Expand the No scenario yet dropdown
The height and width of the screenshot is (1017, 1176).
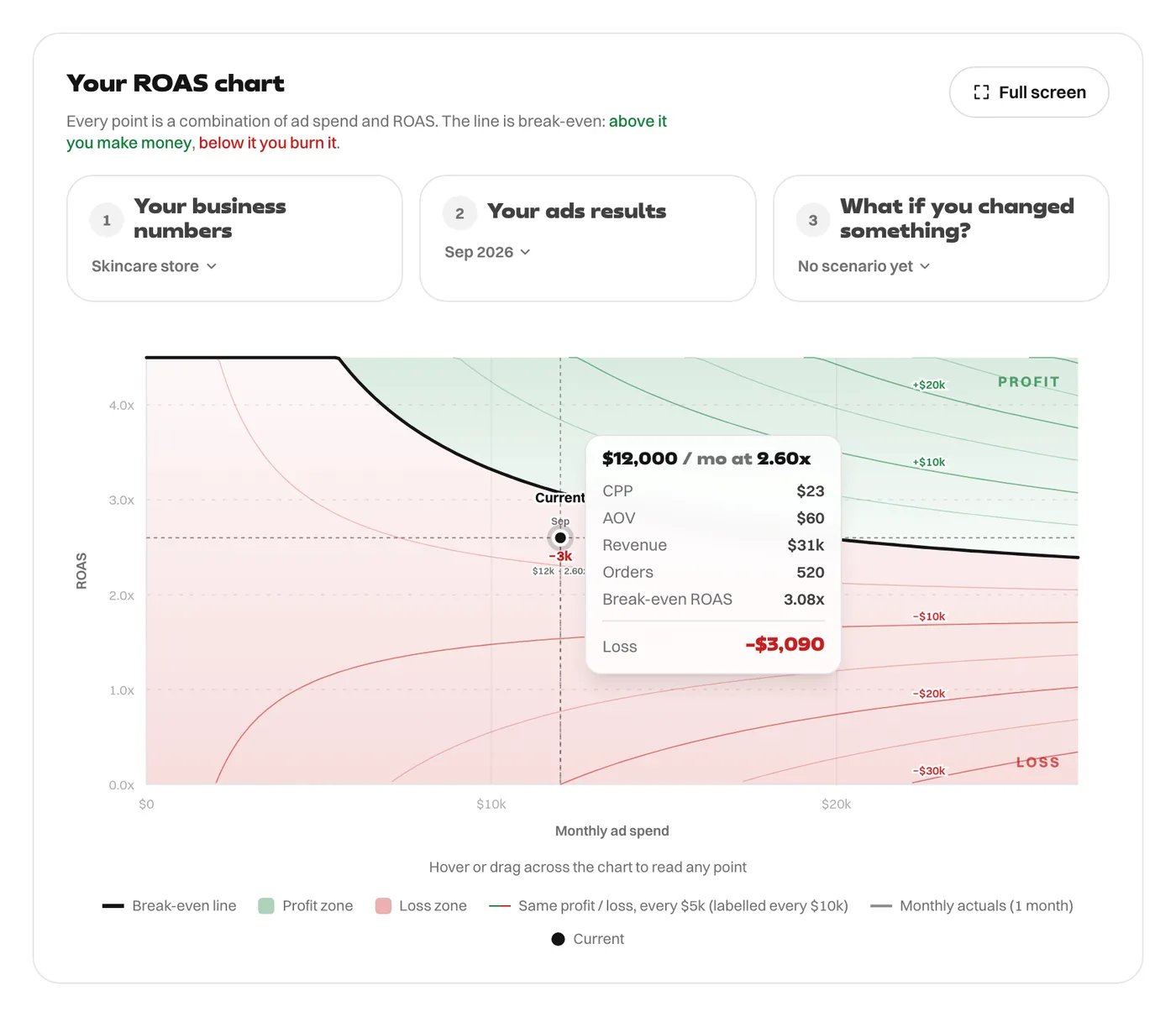[x=864, y=266]
